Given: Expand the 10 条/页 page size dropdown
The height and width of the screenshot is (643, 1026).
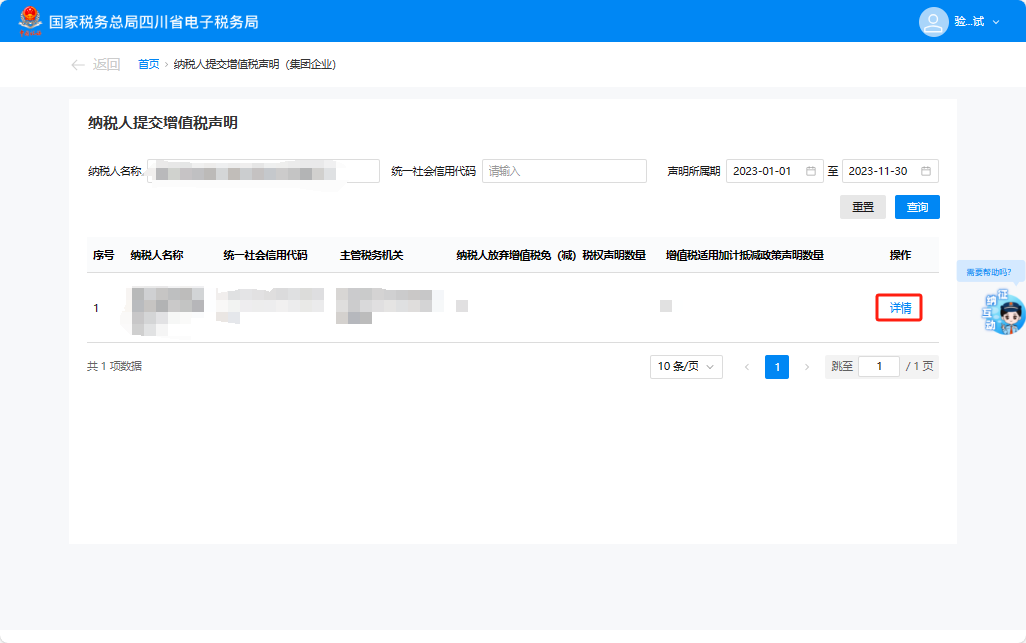Looking at the screenshot, I should (x=686, y=366).
